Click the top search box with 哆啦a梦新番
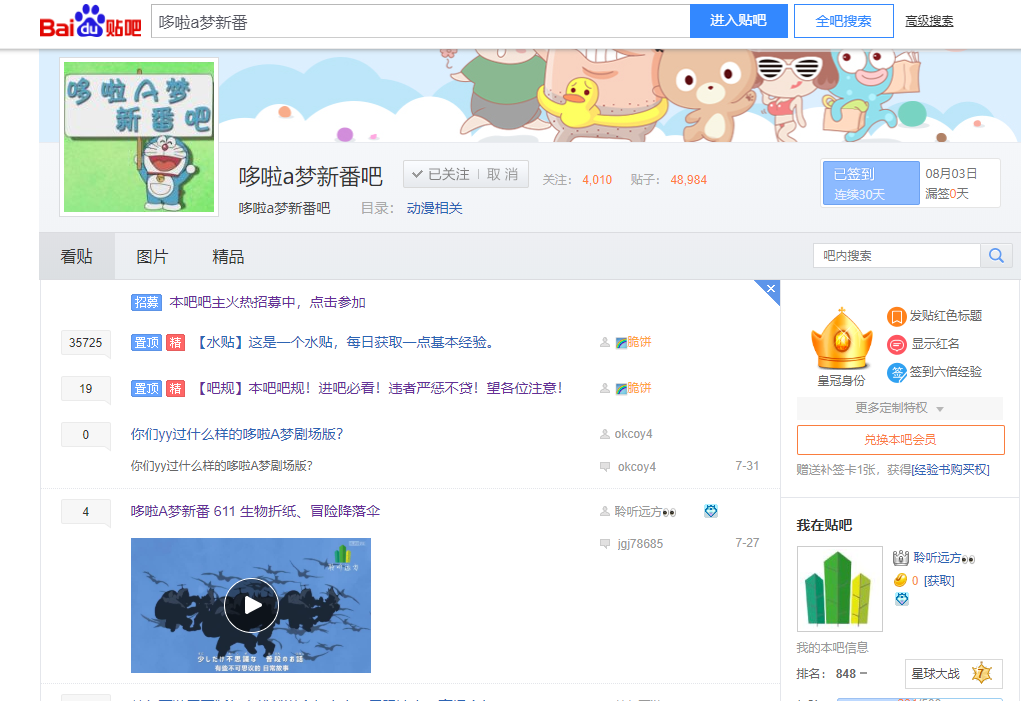 click(421, 21)
